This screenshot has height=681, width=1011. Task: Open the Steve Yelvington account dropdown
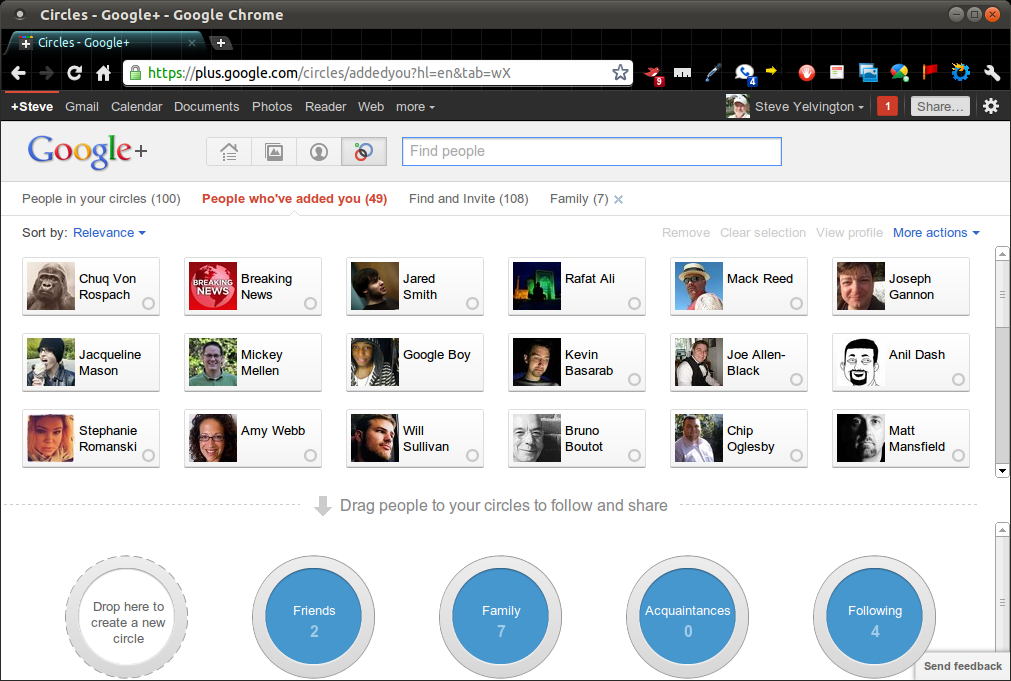click(x=809, y=107)
